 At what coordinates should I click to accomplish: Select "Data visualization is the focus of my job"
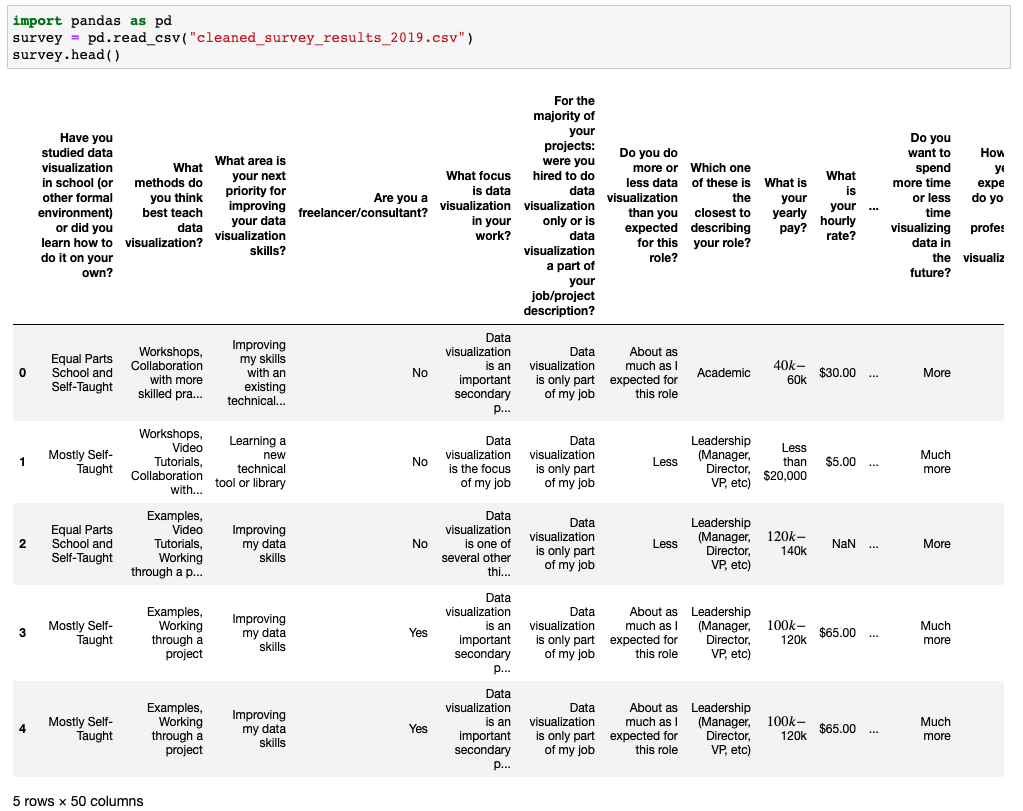[480, 462]
